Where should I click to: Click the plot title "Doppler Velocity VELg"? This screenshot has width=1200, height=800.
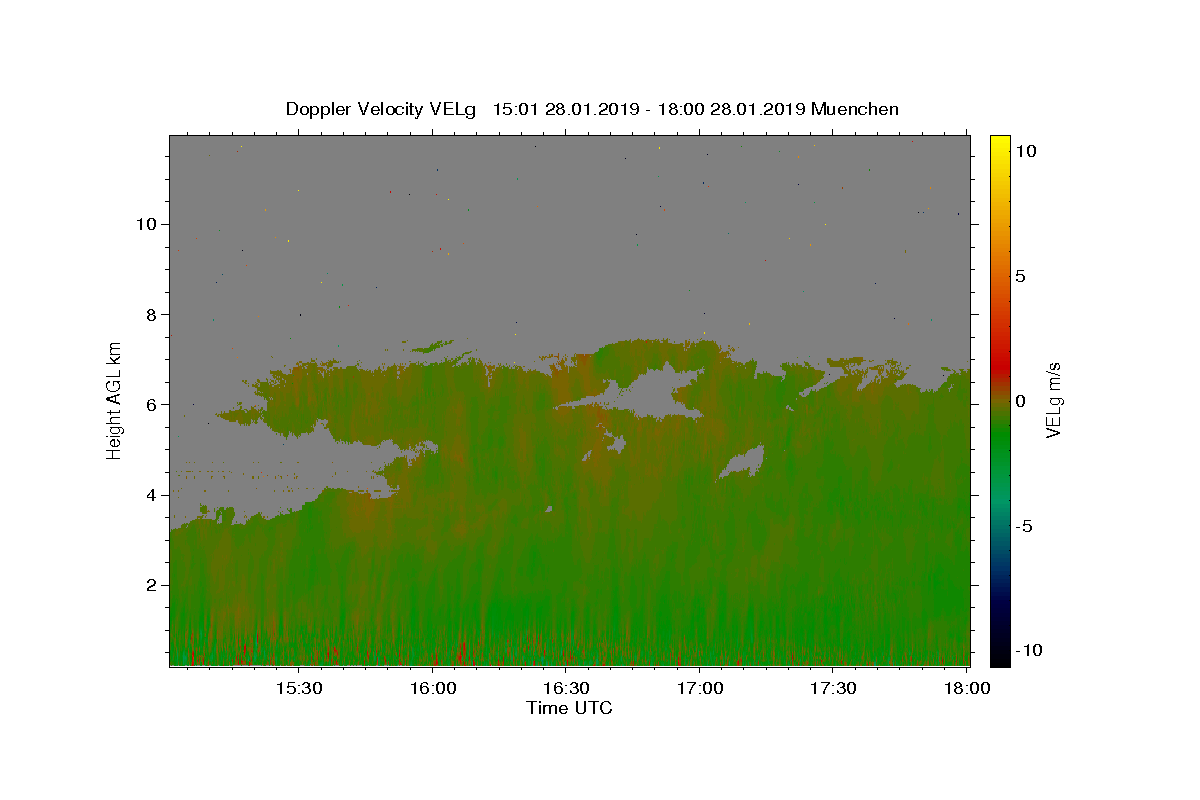tap(383, 109)
